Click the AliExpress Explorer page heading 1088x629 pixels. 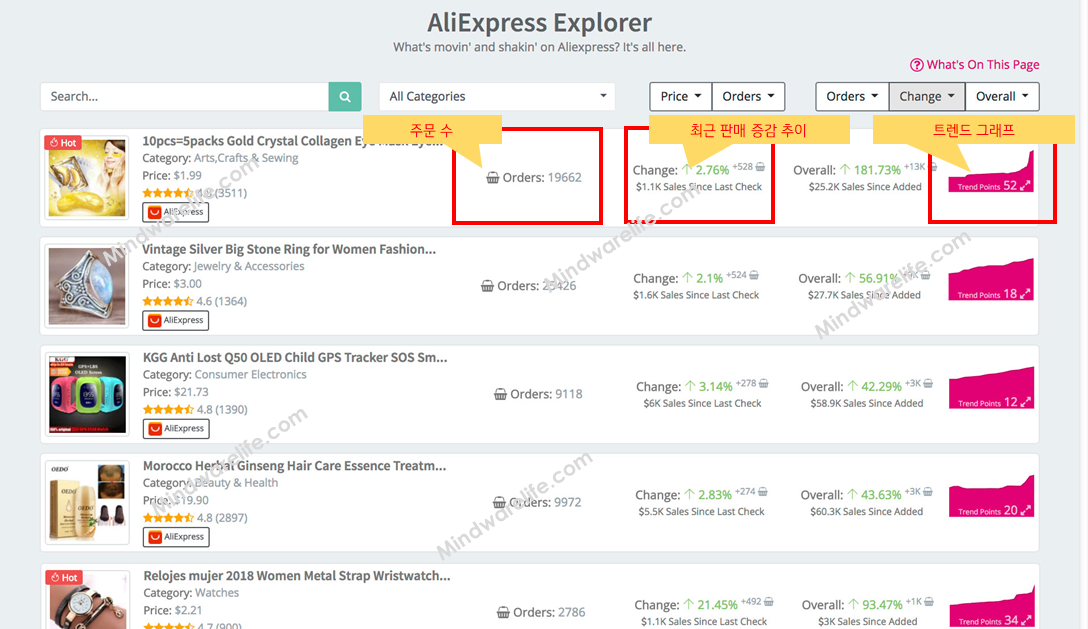539,23
